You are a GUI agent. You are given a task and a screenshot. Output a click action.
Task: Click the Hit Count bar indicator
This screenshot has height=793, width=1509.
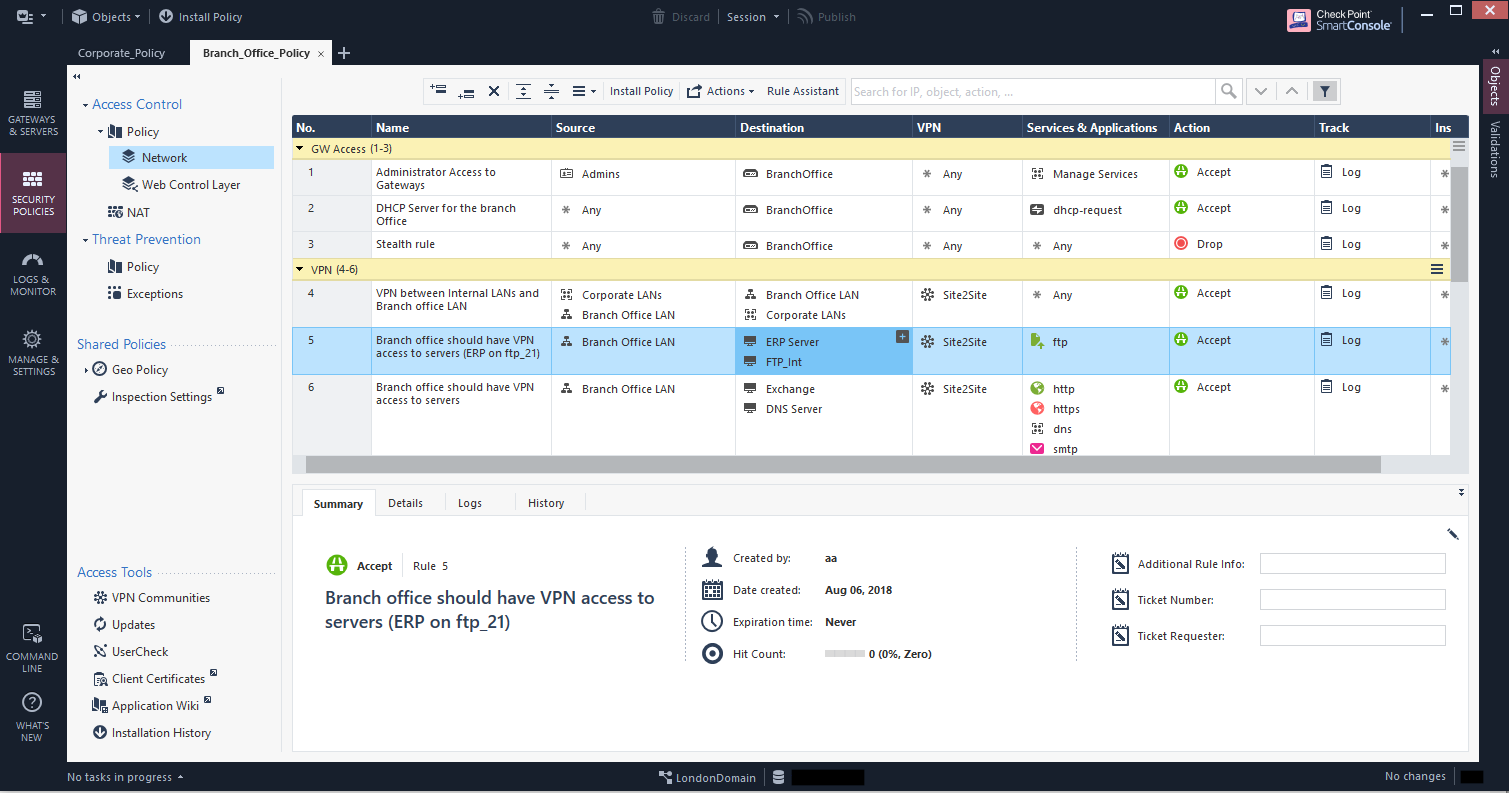845,654
